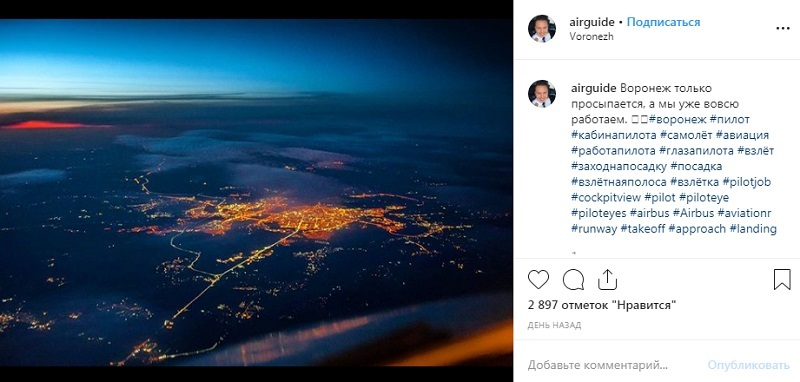
Task: Click airguide avatar next to the caption
Action: [542, 94]
